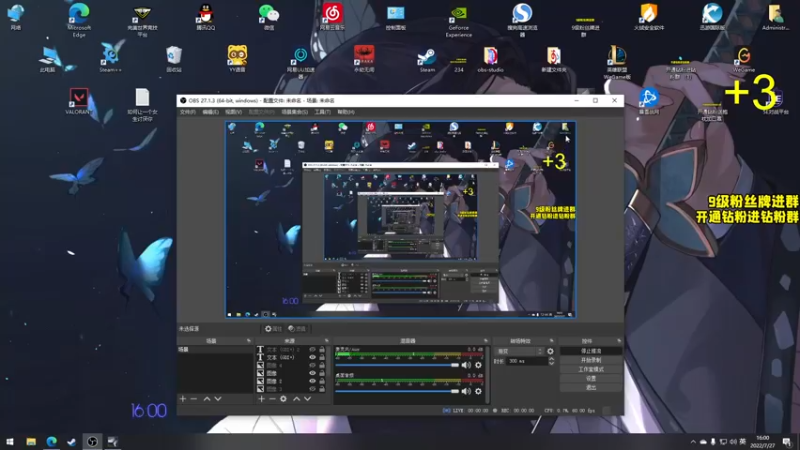Add a new source with the plus icon
The width and height of the screenshot is (800, 450).
click(261, 399)
